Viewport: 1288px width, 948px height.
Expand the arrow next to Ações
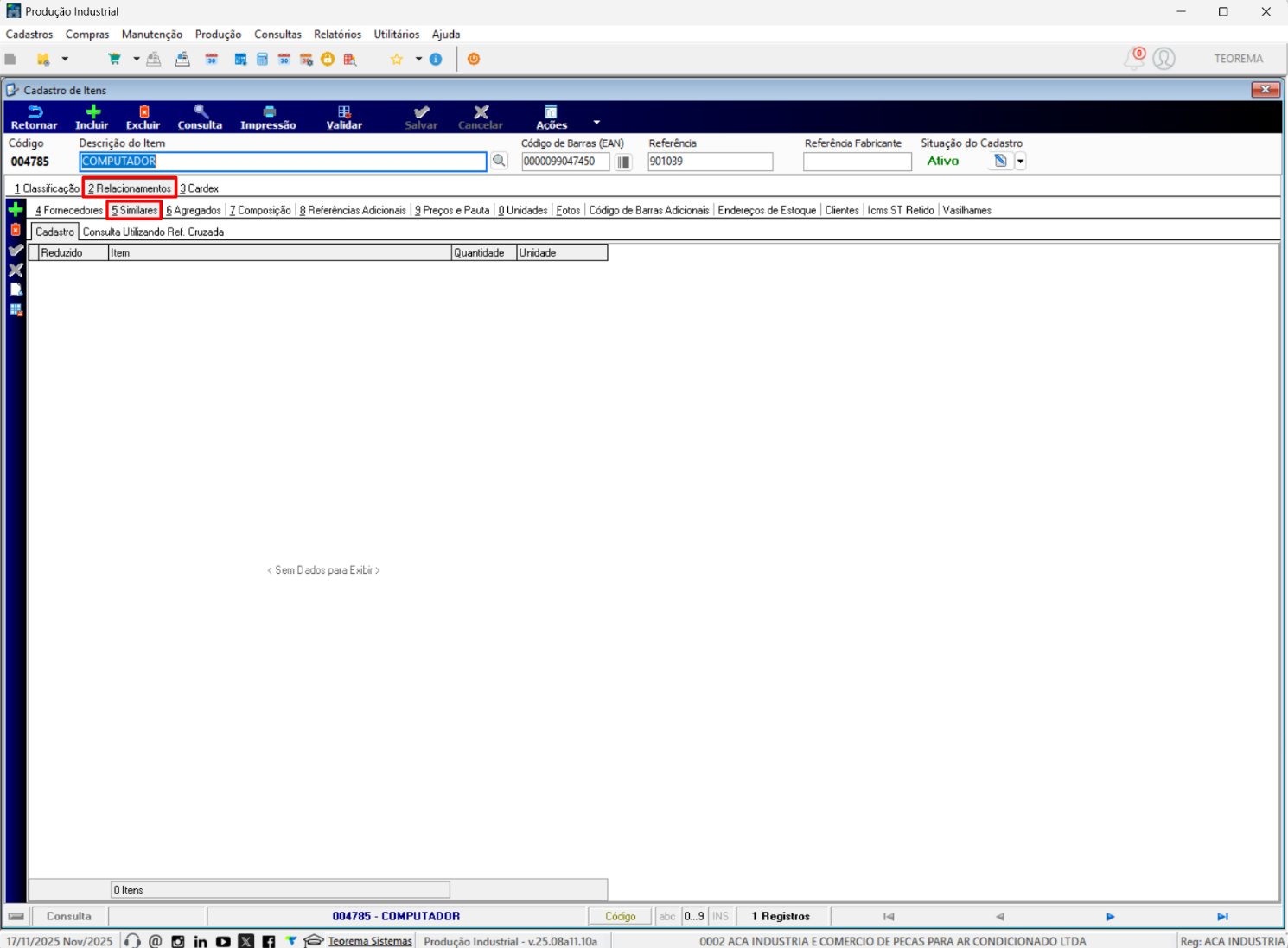596,122
